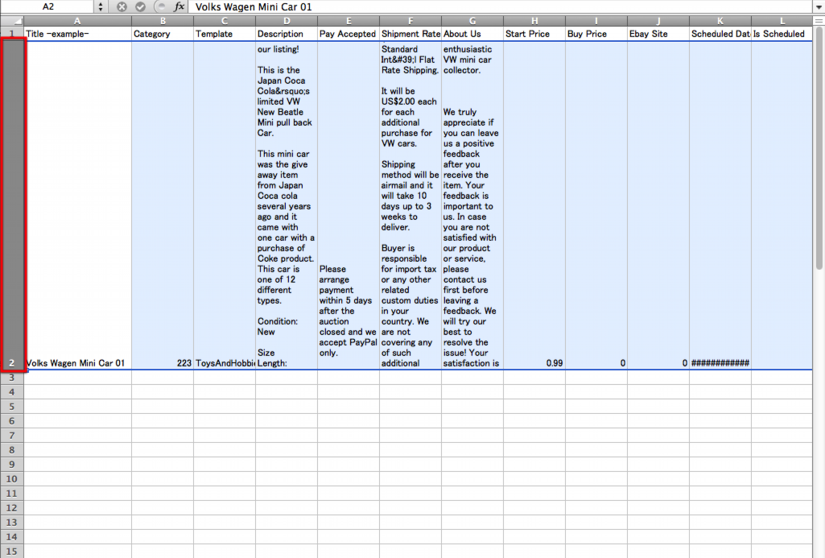Click the formula bar text field
The image size is (825, 558).
[500, 7]
